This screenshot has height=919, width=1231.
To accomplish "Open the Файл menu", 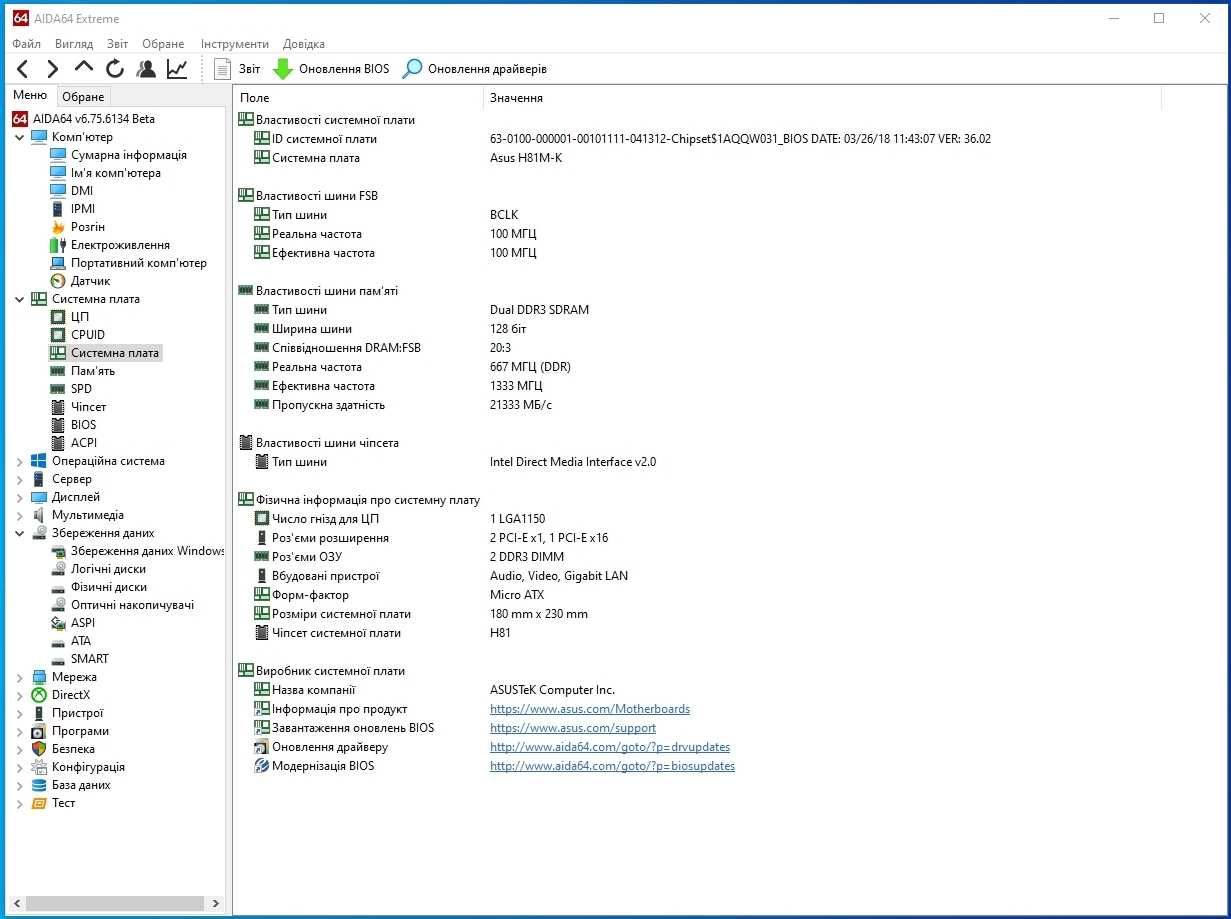I will [27, 44].
